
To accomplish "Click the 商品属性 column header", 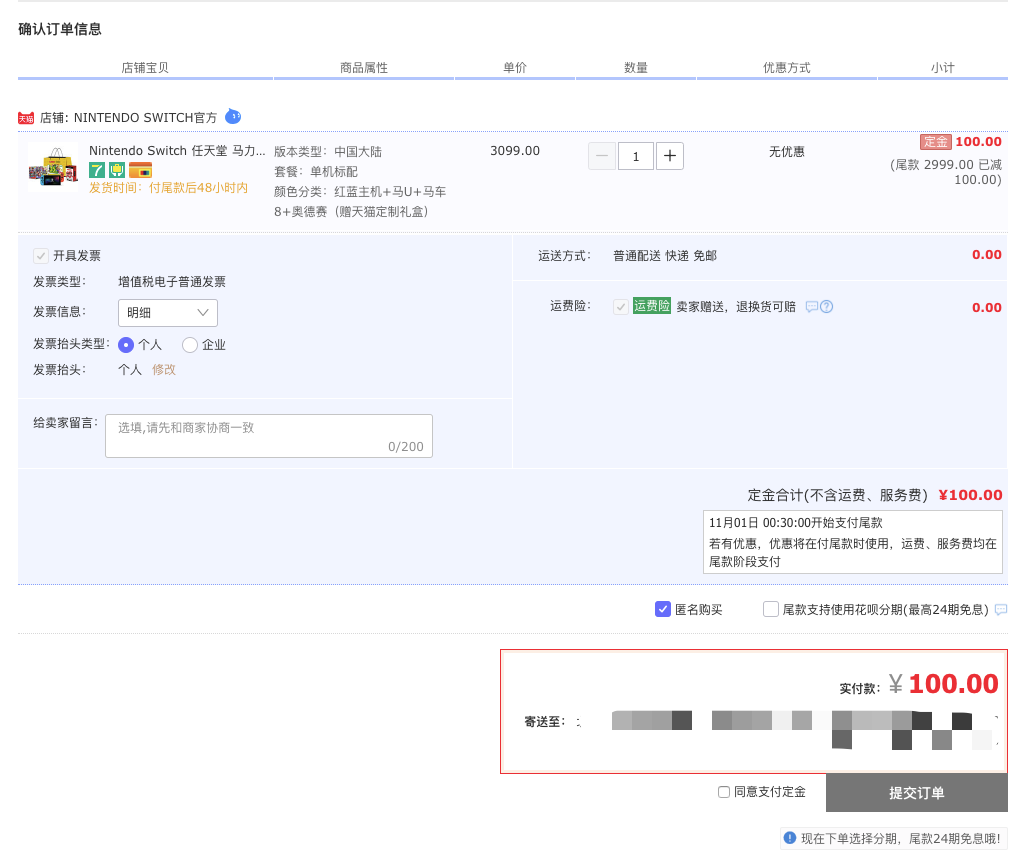I will (364, 68).
